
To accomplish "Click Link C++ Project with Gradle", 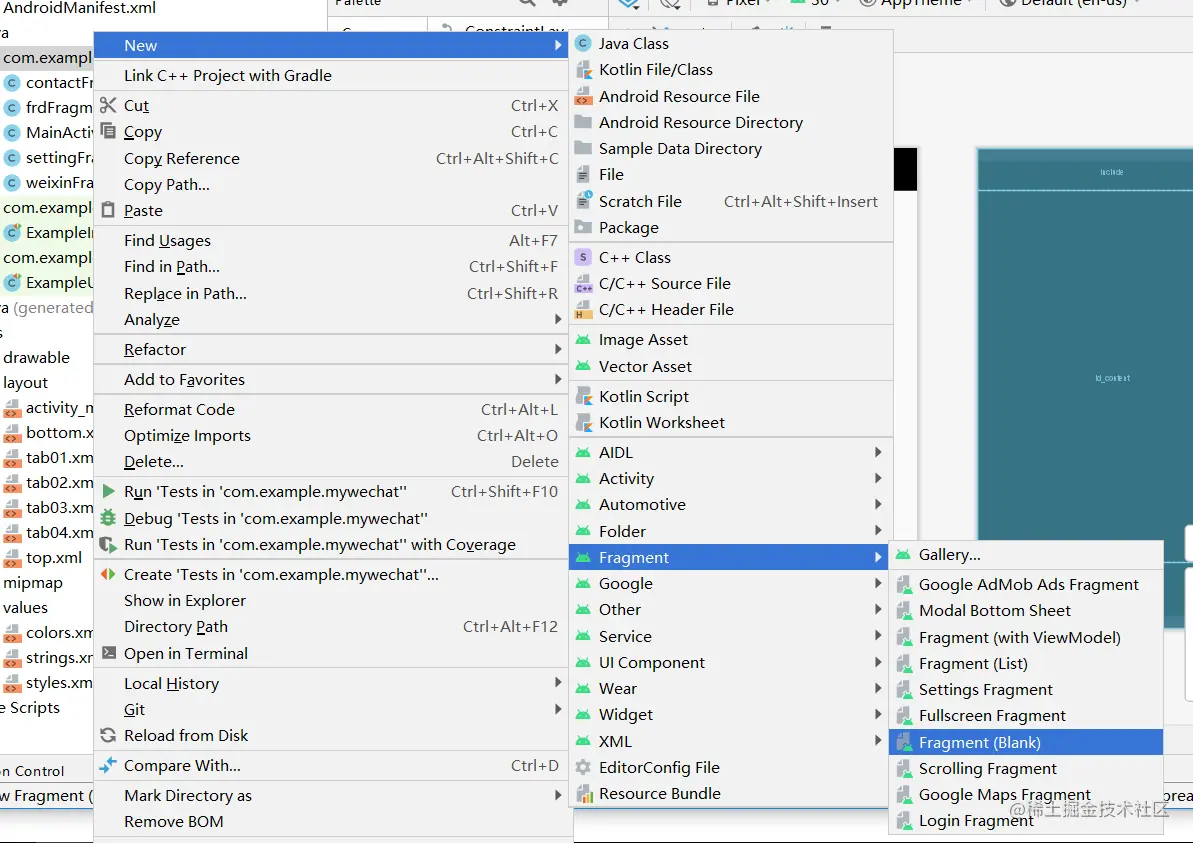I will [x=331, y=75].
